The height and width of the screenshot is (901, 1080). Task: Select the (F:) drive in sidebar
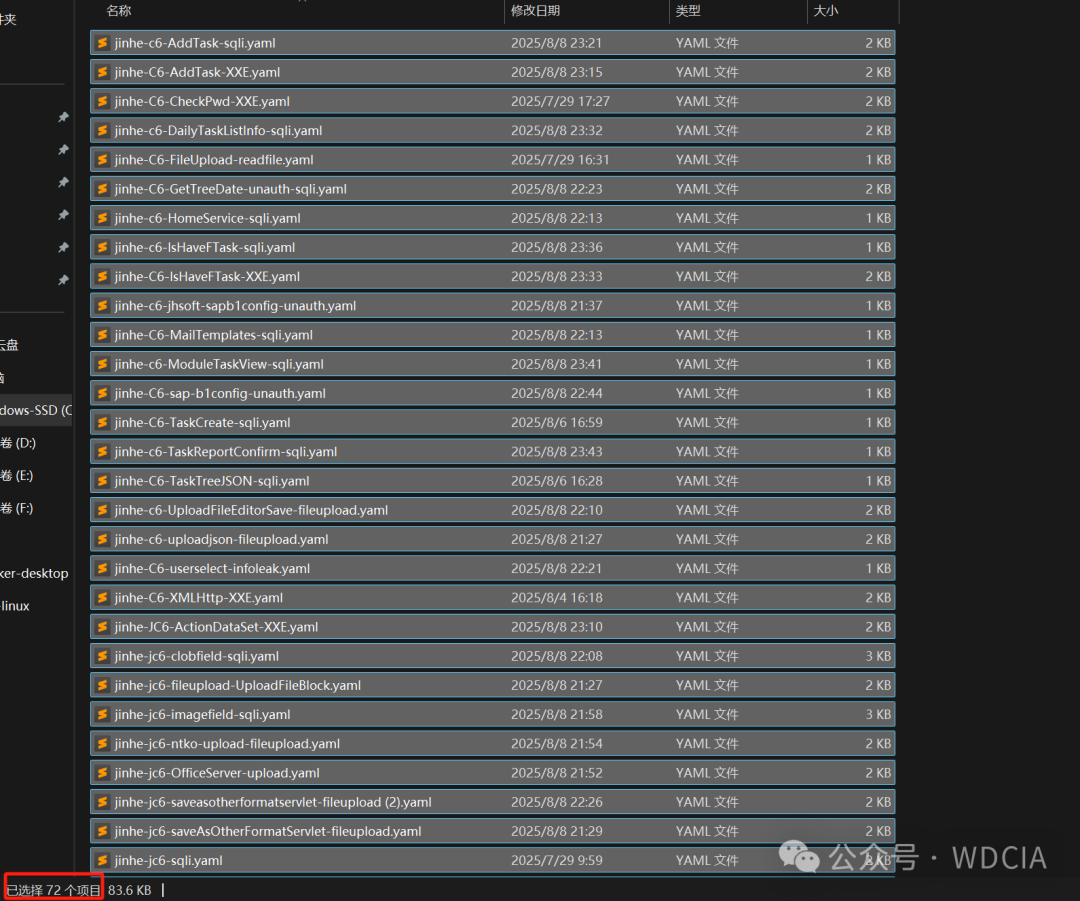point(17,508)
